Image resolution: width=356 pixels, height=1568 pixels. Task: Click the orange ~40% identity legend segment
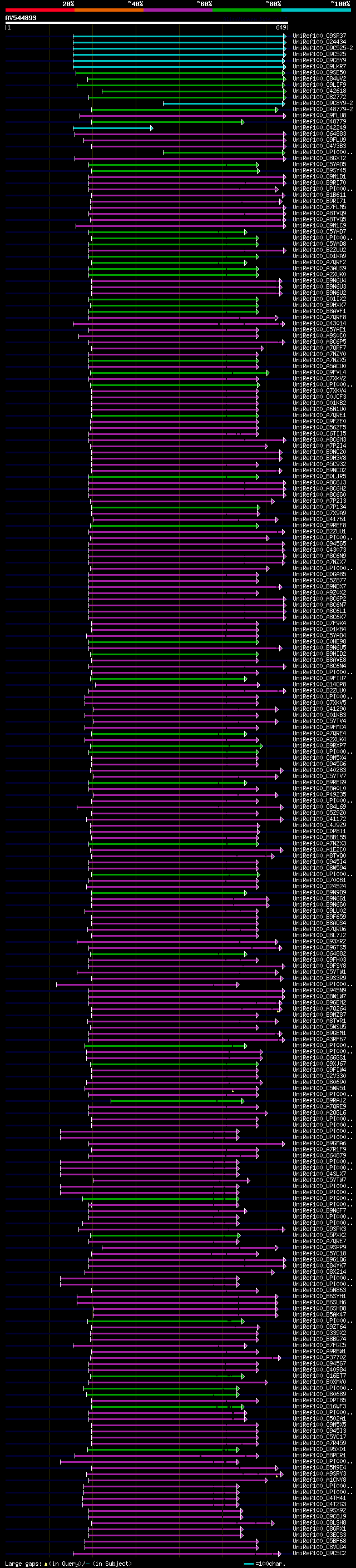pos(109,10)
